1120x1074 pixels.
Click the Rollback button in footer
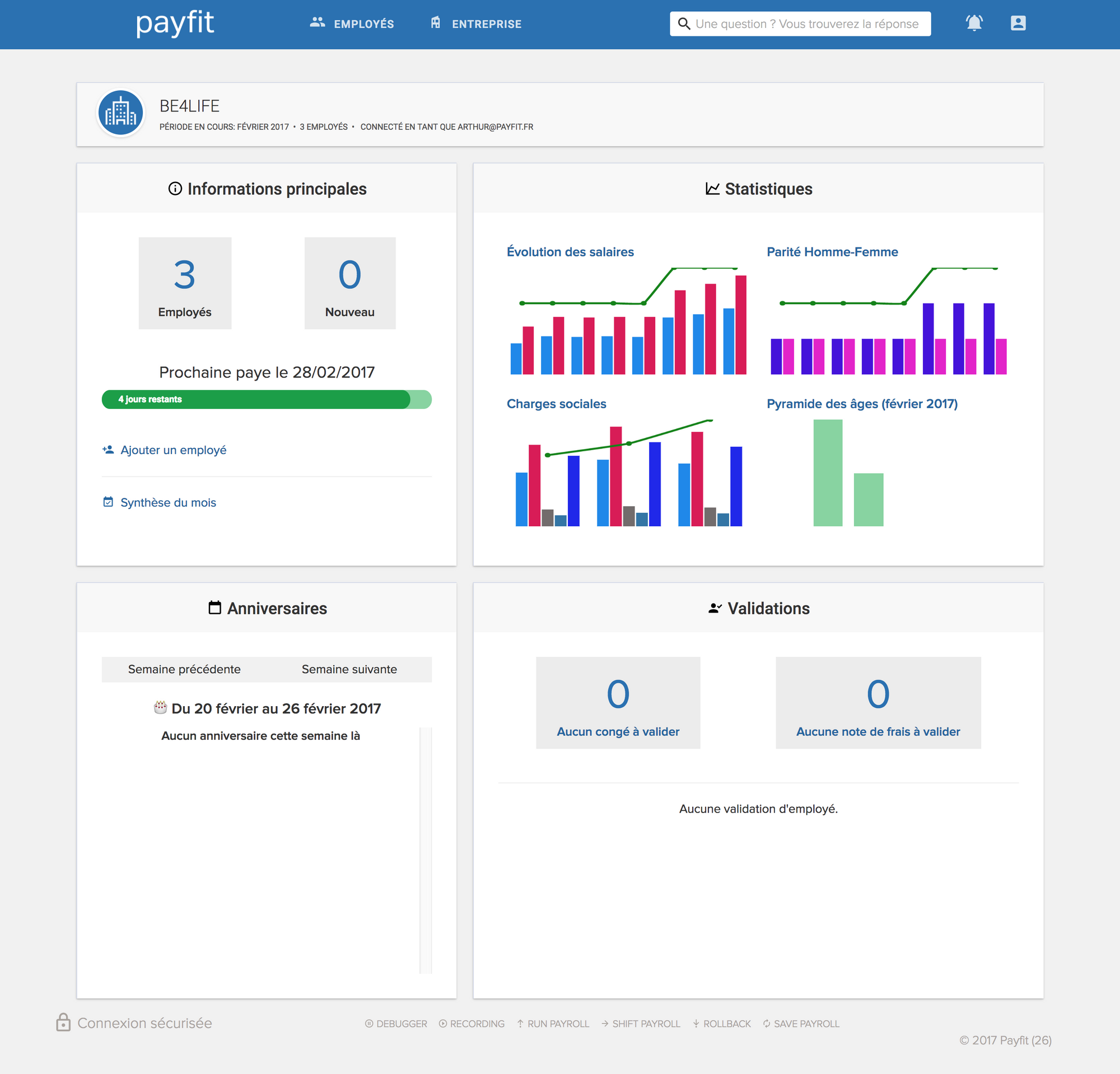tap(722, 1024)
